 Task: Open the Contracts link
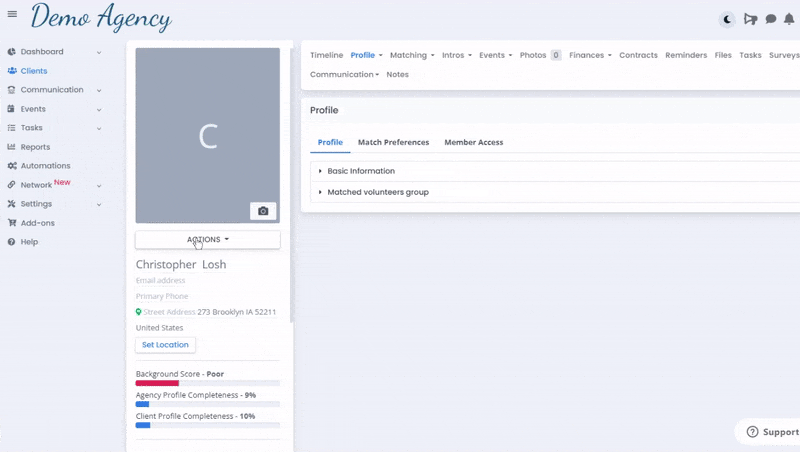(638, 55)
